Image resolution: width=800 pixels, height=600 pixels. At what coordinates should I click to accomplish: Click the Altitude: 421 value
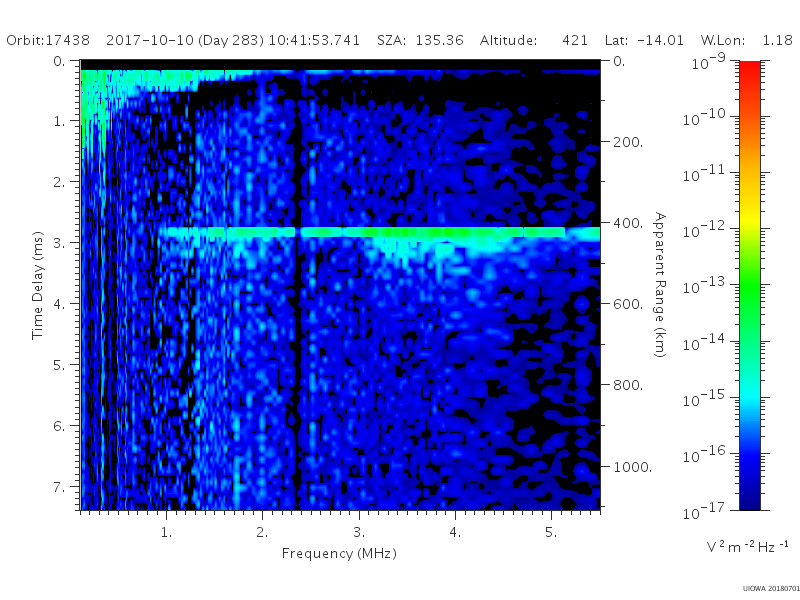click(534, 40)
